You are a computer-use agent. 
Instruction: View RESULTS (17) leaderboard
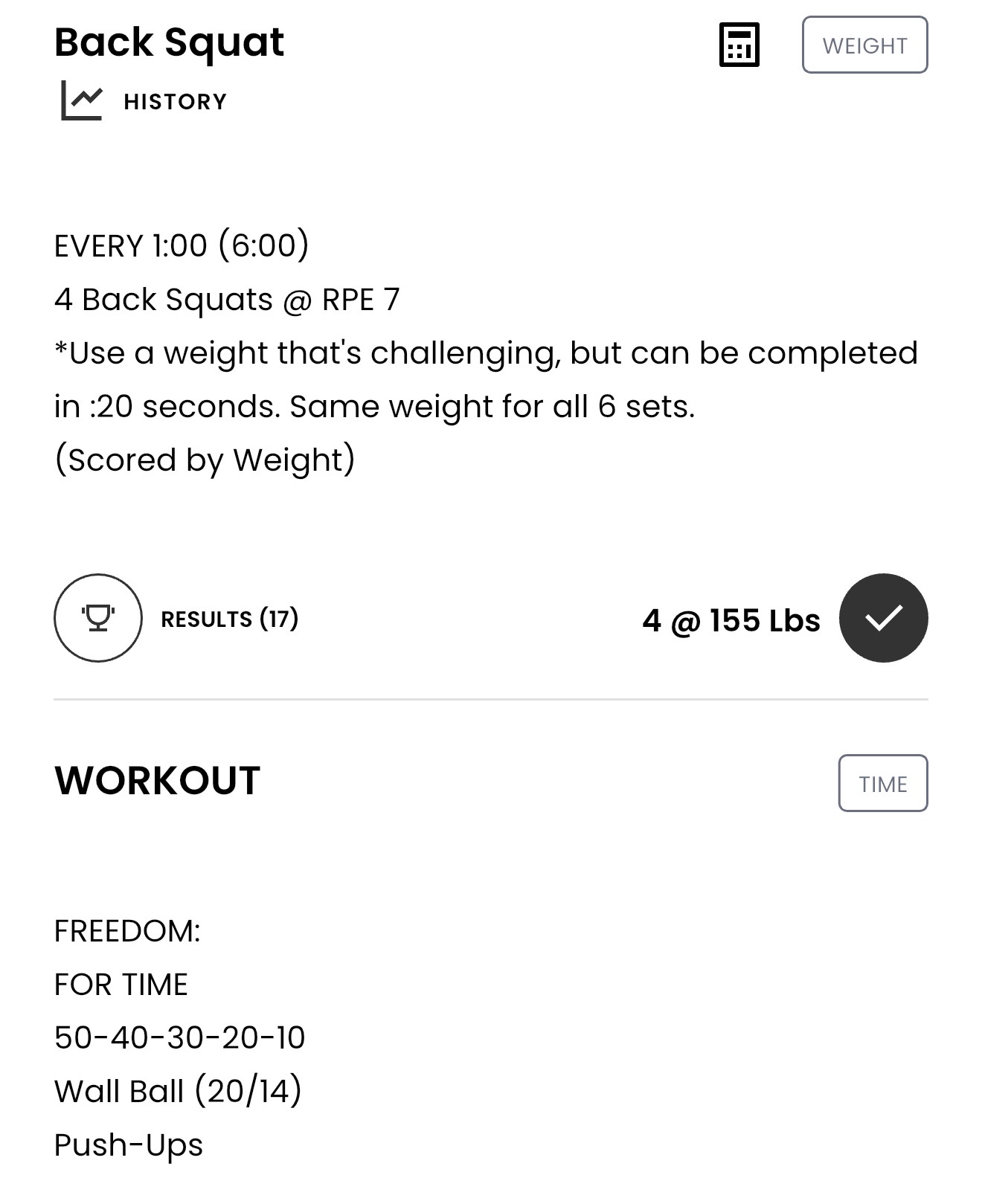tap(230, 619)
